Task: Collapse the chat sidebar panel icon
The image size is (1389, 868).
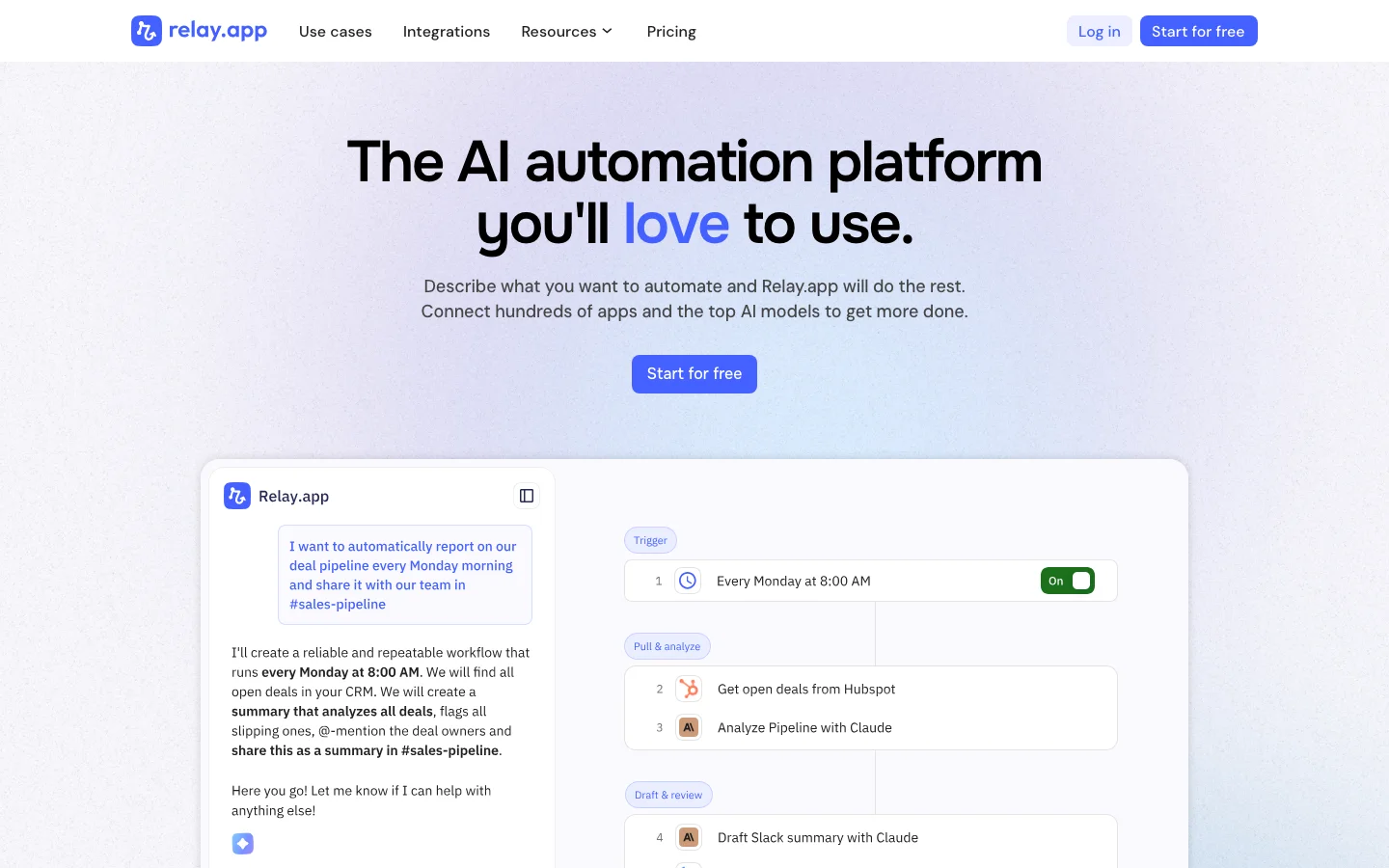Action: point(527,496)
